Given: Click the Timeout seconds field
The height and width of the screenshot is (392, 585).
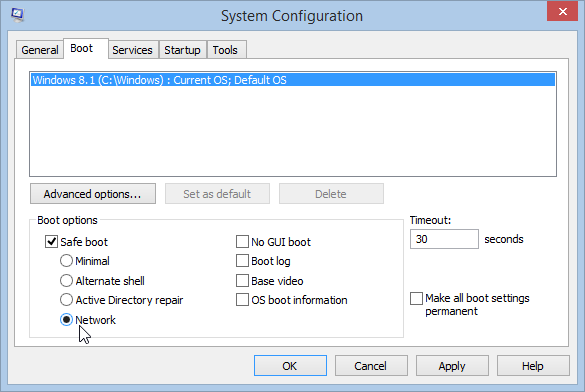Looking at the screenshot, I should click(444, 239).
